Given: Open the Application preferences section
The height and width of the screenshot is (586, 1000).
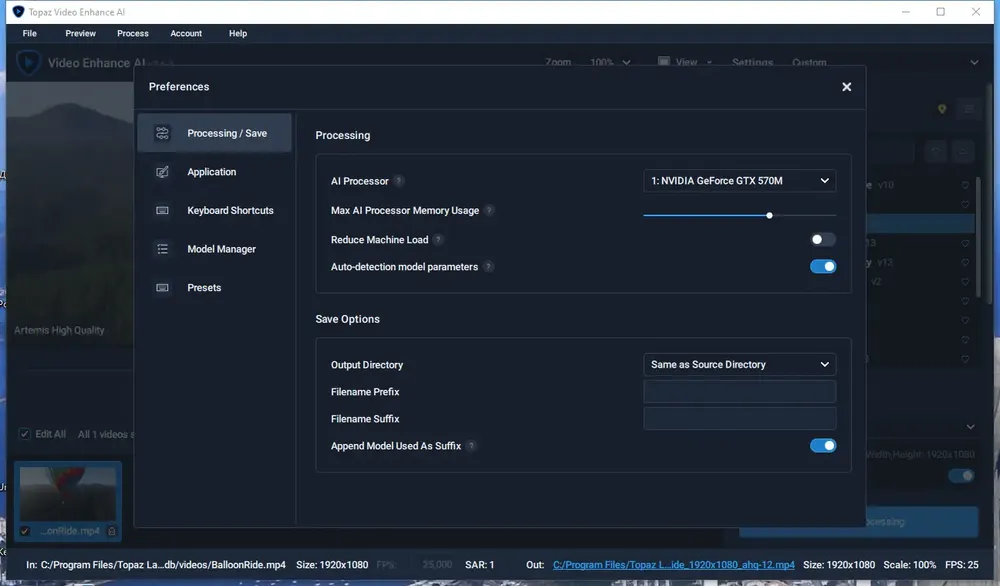Looking at the screenshot, I should pyautogui.click(x=214, y=172).
